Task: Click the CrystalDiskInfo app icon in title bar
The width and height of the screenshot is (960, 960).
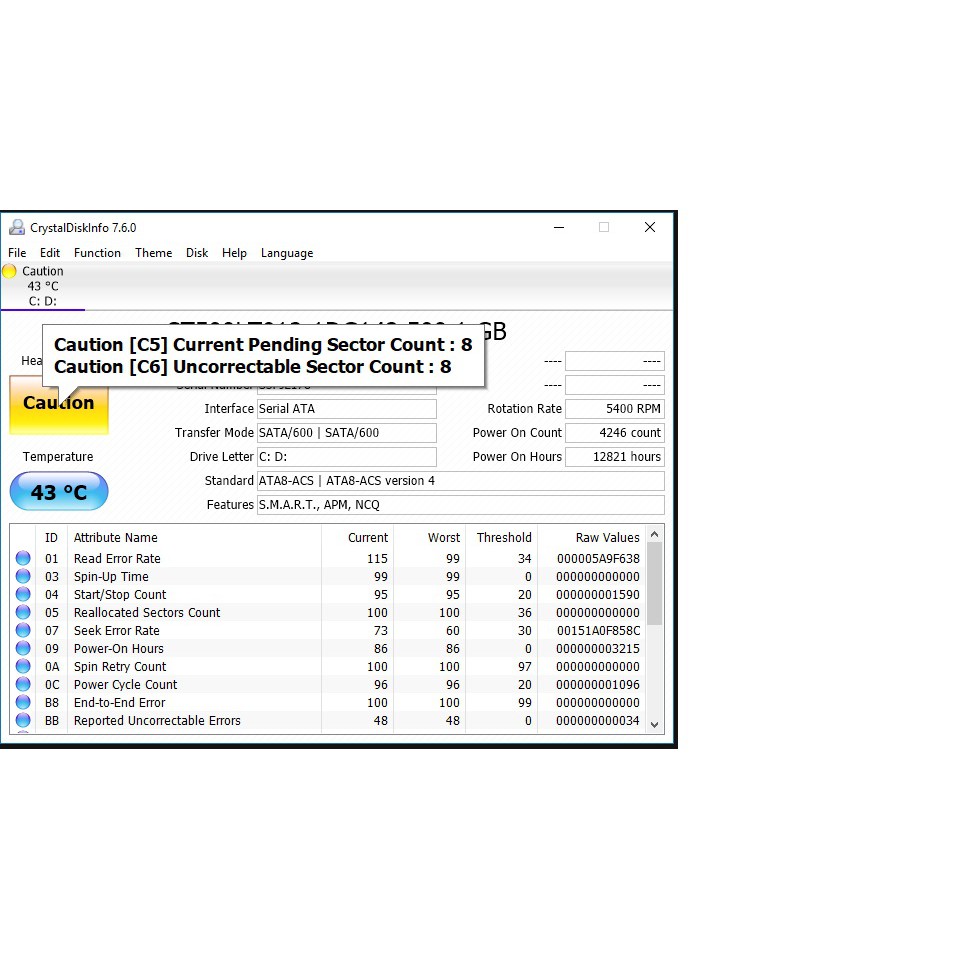Action: coord(17,228)
